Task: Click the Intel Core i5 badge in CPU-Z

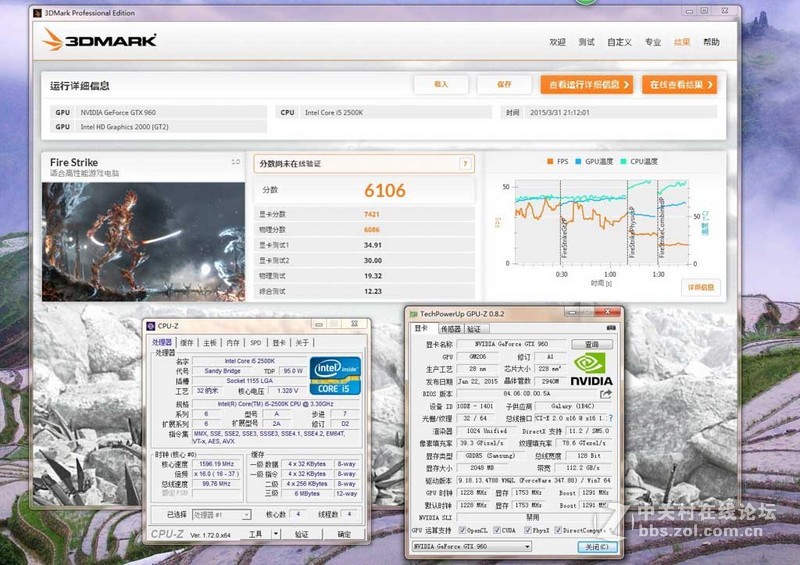Action: click(x=335, y=376)
